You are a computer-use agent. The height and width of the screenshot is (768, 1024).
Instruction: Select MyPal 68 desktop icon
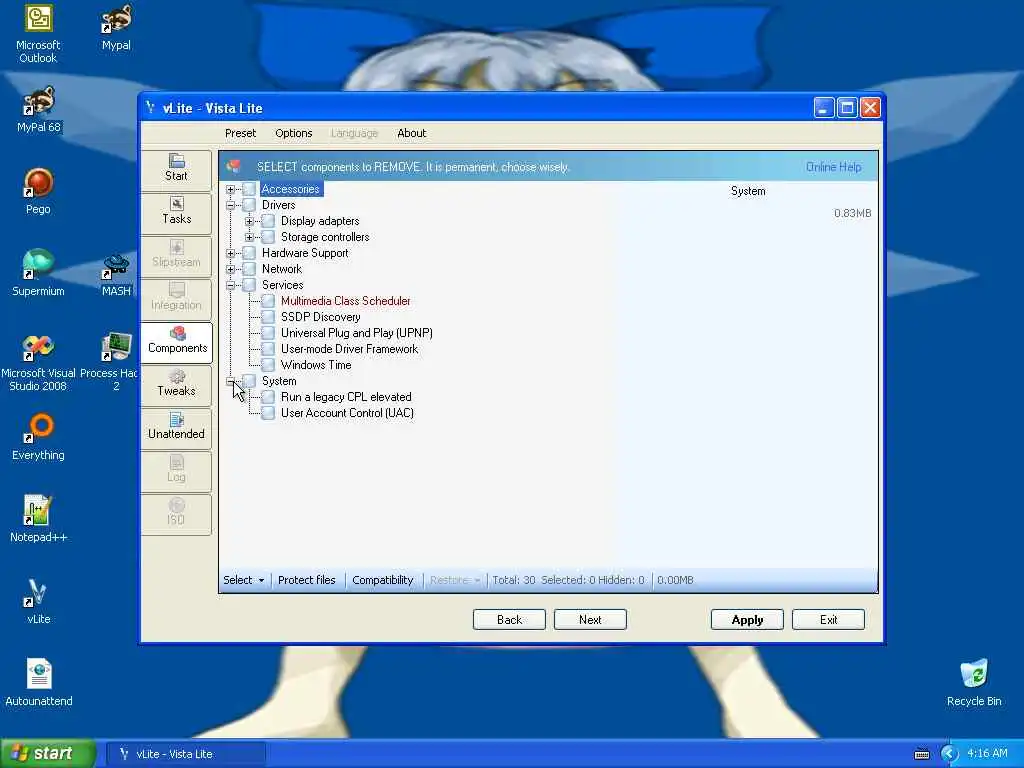[x=39, y=109]
